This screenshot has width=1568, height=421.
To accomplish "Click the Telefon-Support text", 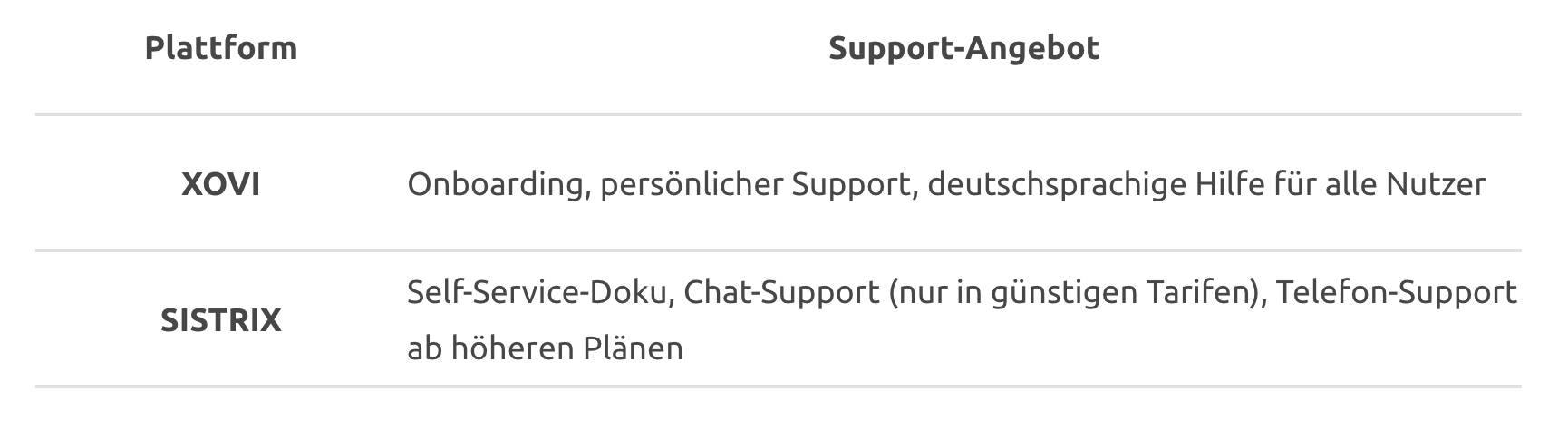I will coord(1396,293).
